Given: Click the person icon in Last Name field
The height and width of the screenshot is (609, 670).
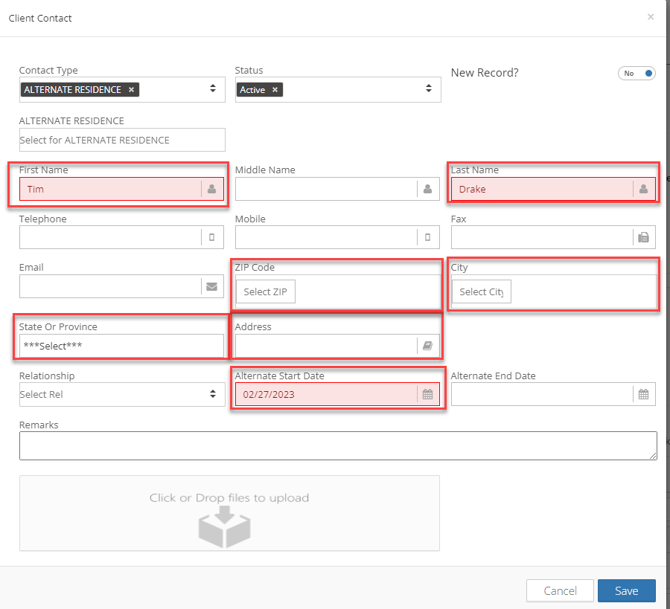Looking at the screenshot, I should pos(643,189).
